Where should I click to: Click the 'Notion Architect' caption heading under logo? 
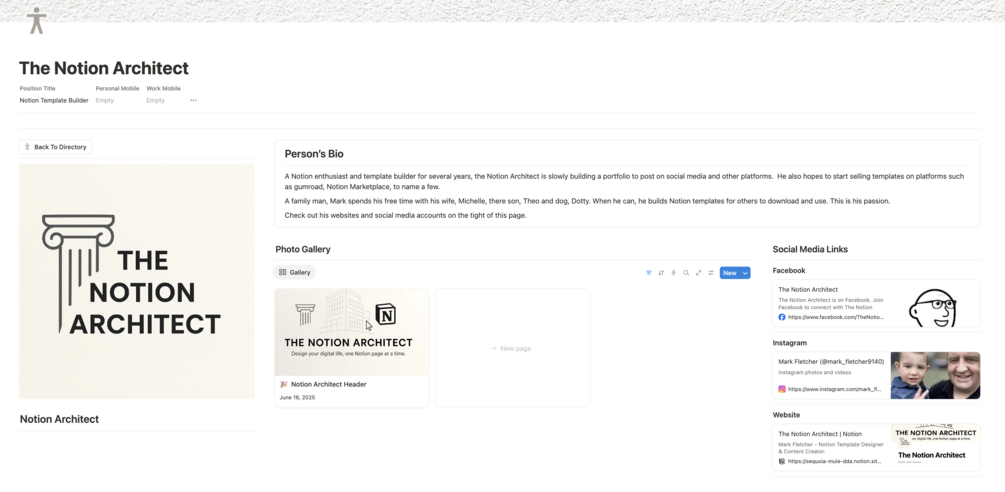[x=59, y=419]
